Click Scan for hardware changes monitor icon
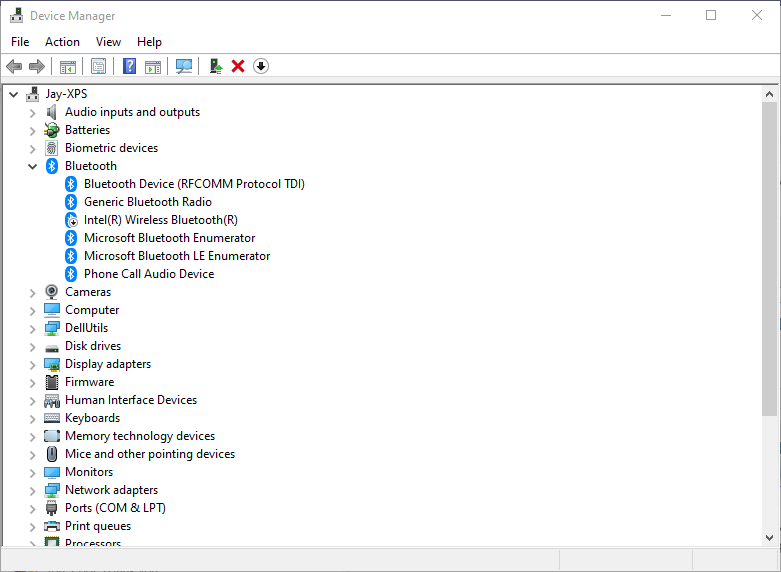Image resolution: width=781 pixels, height=572 pixels. [184, 66]
